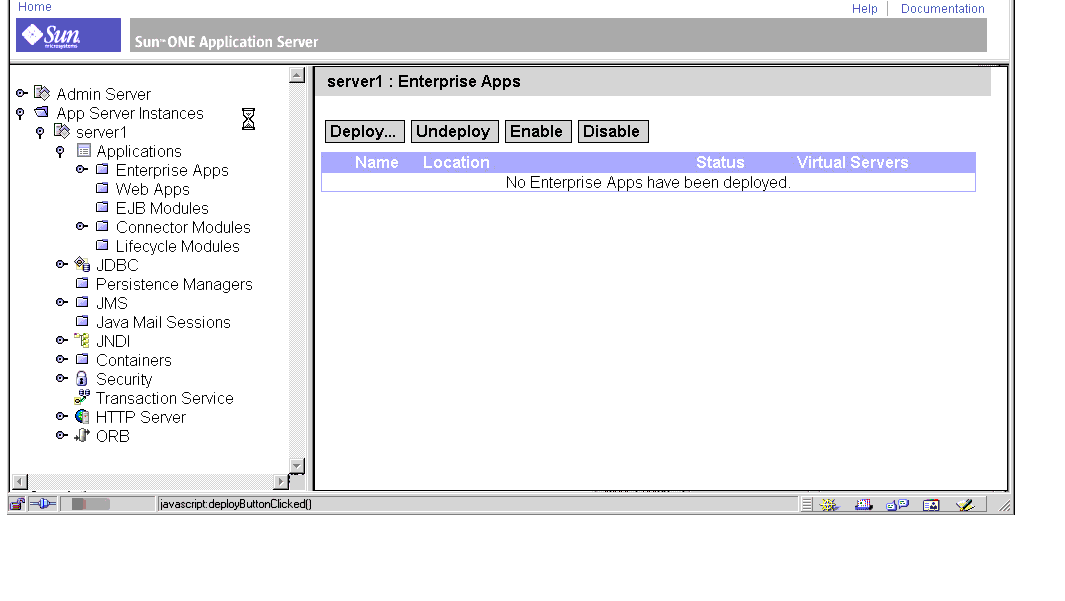Expand the Admin Server node
This screenshot has height=601, width=1065.
[x=22, y=93]
